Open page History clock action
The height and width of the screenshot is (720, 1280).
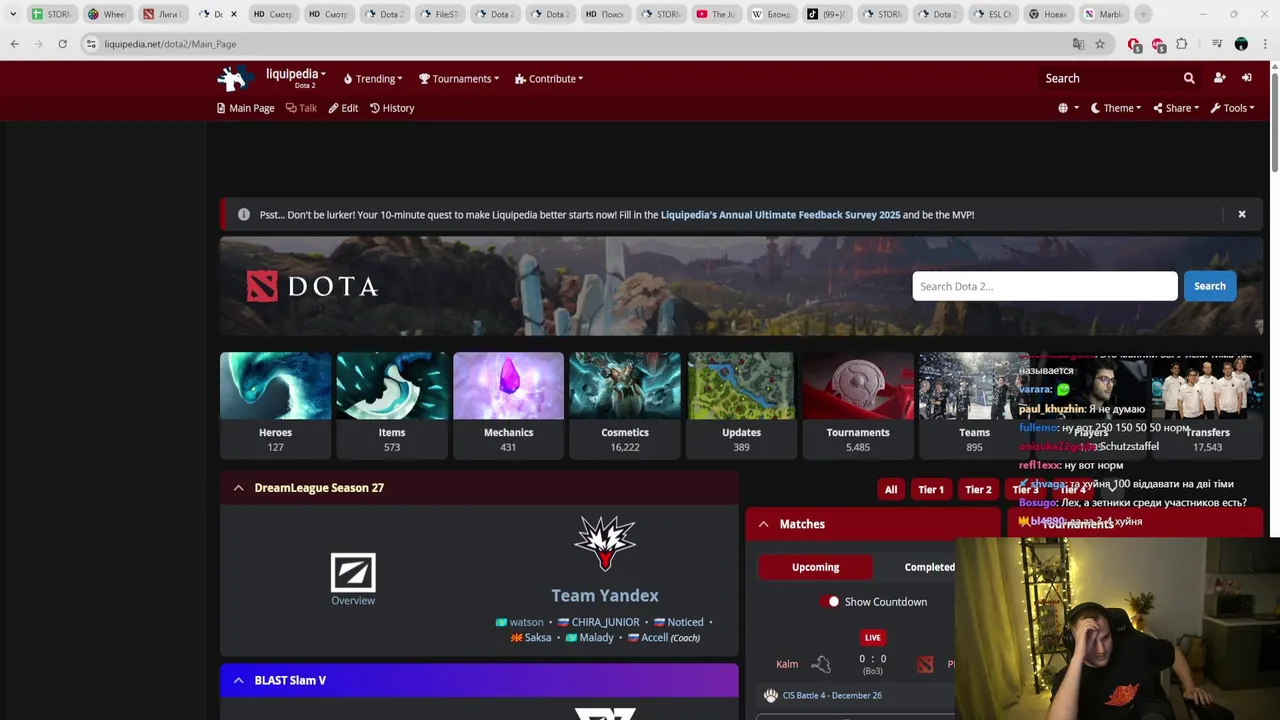tap(392, 108)
